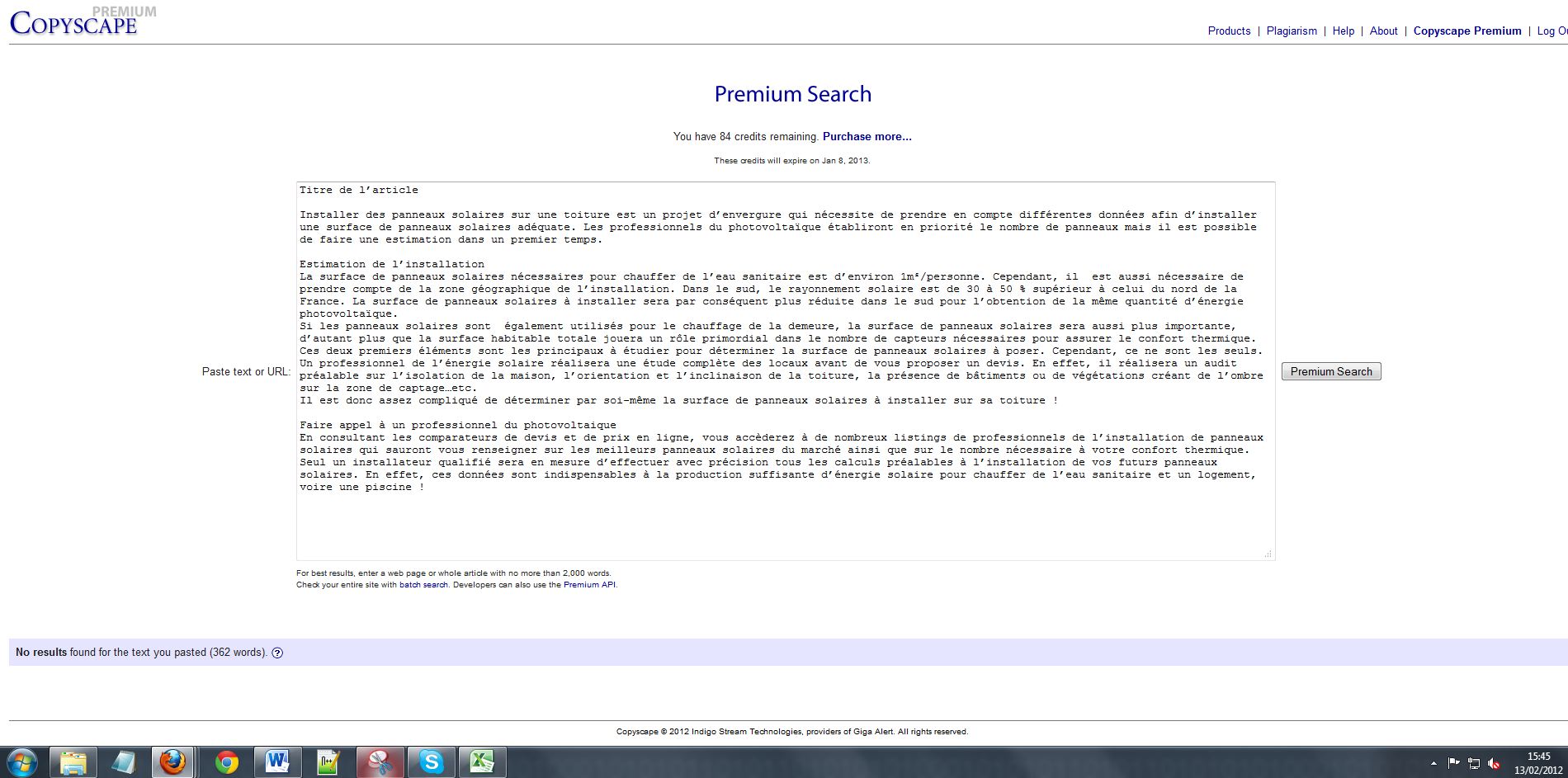
Task: Click the Purchase more credits link
Action: [867, 137]
